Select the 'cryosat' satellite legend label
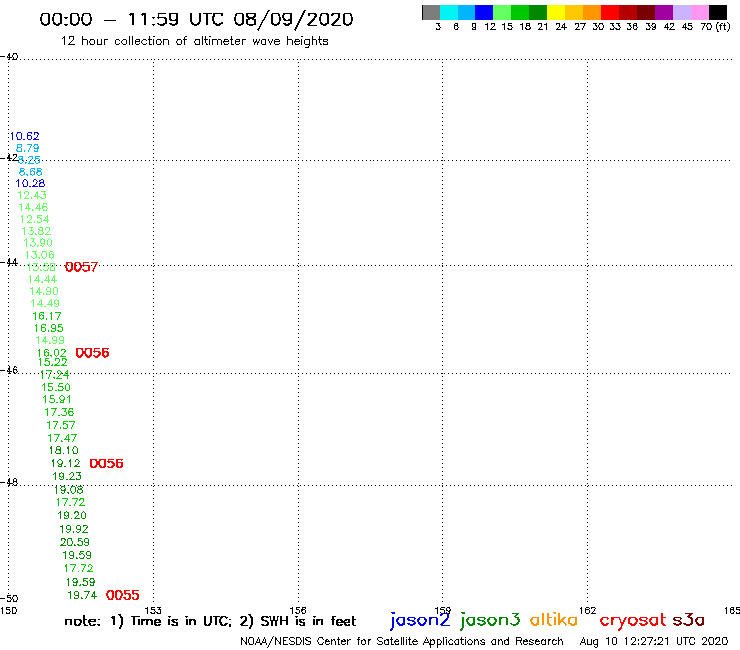 [x=633, y=620]
